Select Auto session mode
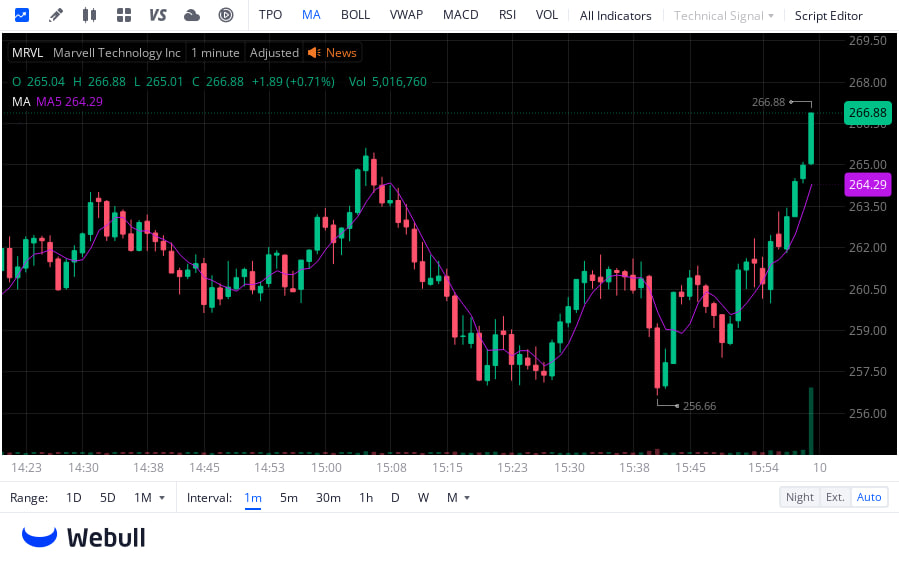 pyautogui.click(x=869, y=497)
